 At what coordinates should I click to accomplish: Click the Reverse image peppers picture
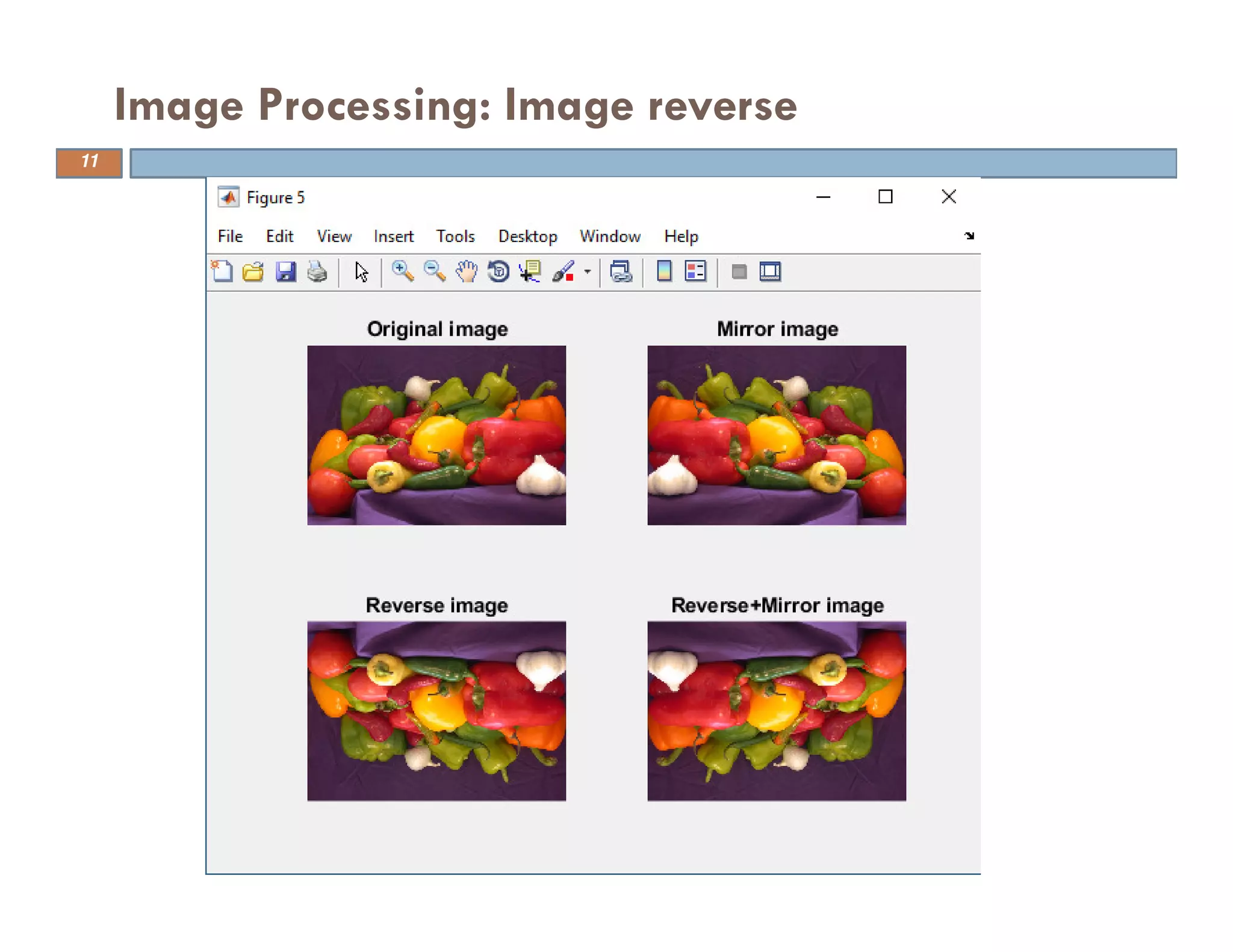[436, 711]
